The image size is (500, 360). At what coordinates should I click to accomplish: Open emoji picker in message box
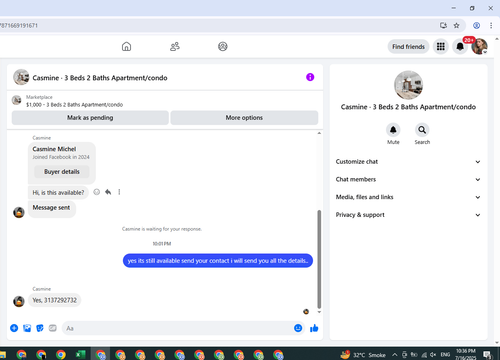click(298, 328)
